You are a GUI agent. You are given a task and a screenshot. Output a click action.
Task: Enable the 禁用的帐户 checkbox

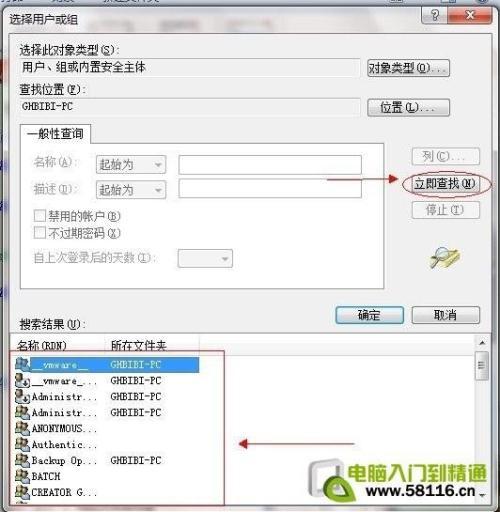40,216
